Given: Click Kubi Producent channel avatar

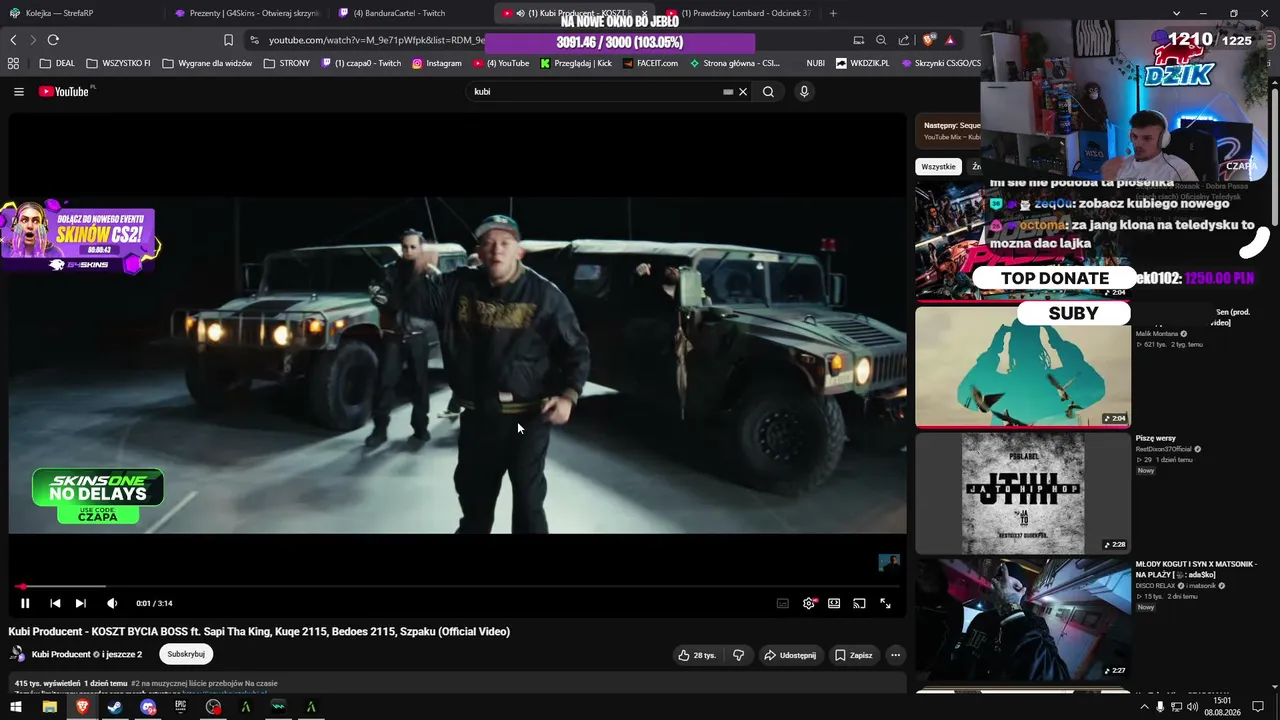Looking at the screenshot, I should pos(17,654).
